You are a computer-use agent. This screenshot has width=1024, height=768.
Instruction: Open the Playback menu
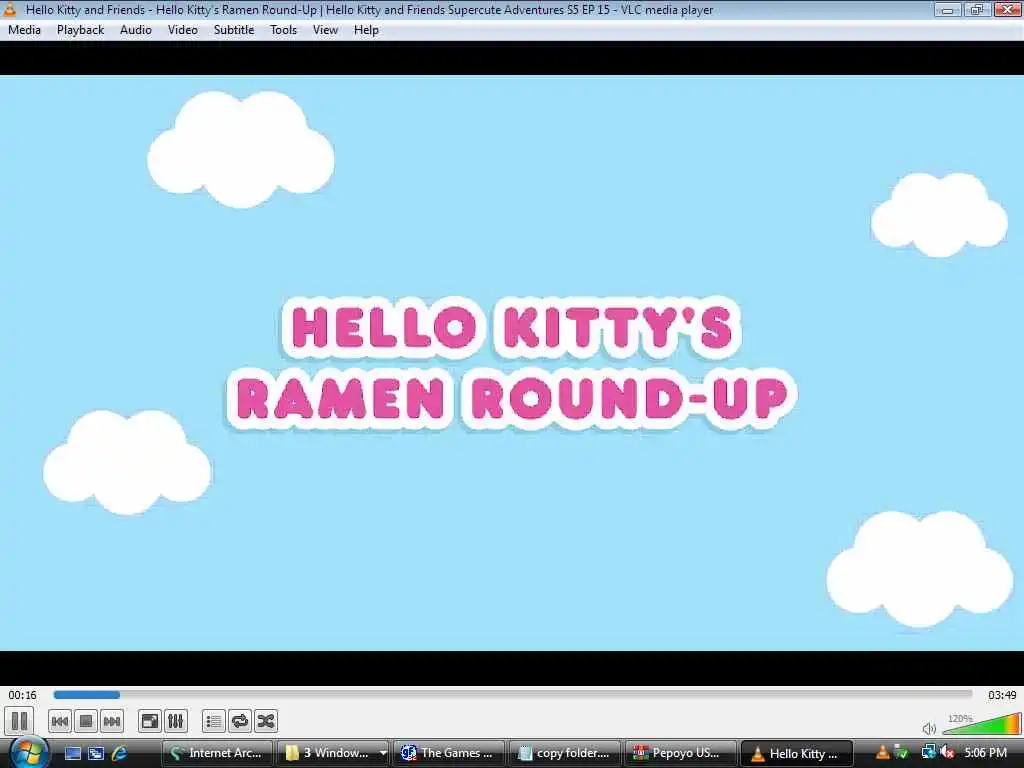[80, 30]
